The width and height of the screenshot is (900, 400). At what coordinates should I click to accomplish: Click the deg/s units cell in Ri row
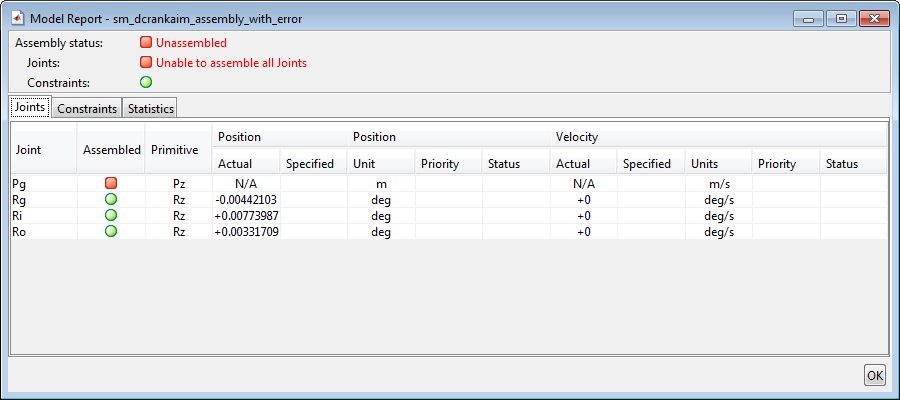pyautogui.click(x=718, y=216)
